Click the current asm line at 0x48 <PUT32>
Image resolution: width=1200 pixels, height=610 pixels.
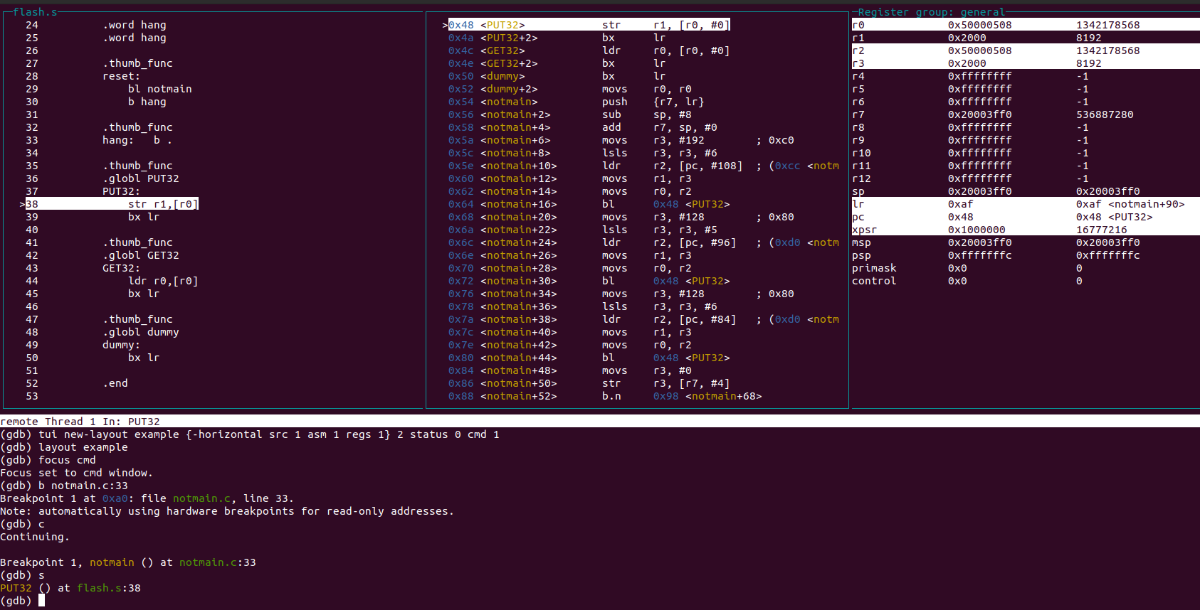(588, 24)
